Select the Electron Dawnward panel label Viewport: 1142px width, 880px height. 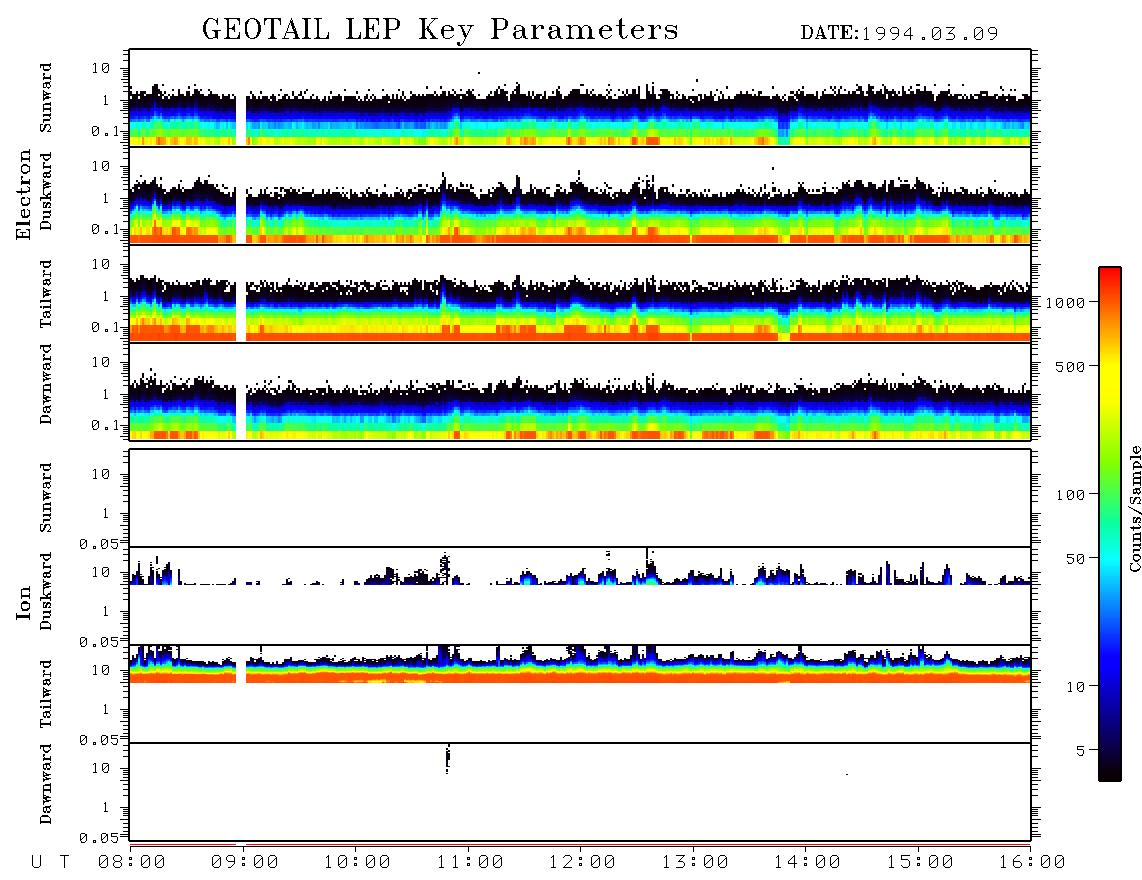coord(46,384)
